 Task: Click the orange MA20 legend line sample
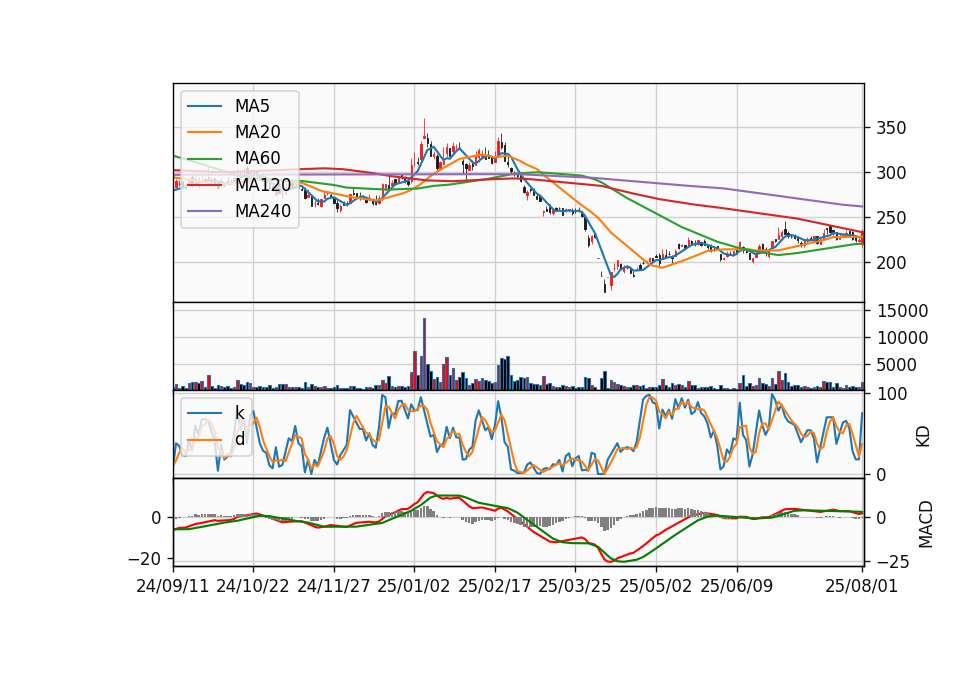point(204,132)
